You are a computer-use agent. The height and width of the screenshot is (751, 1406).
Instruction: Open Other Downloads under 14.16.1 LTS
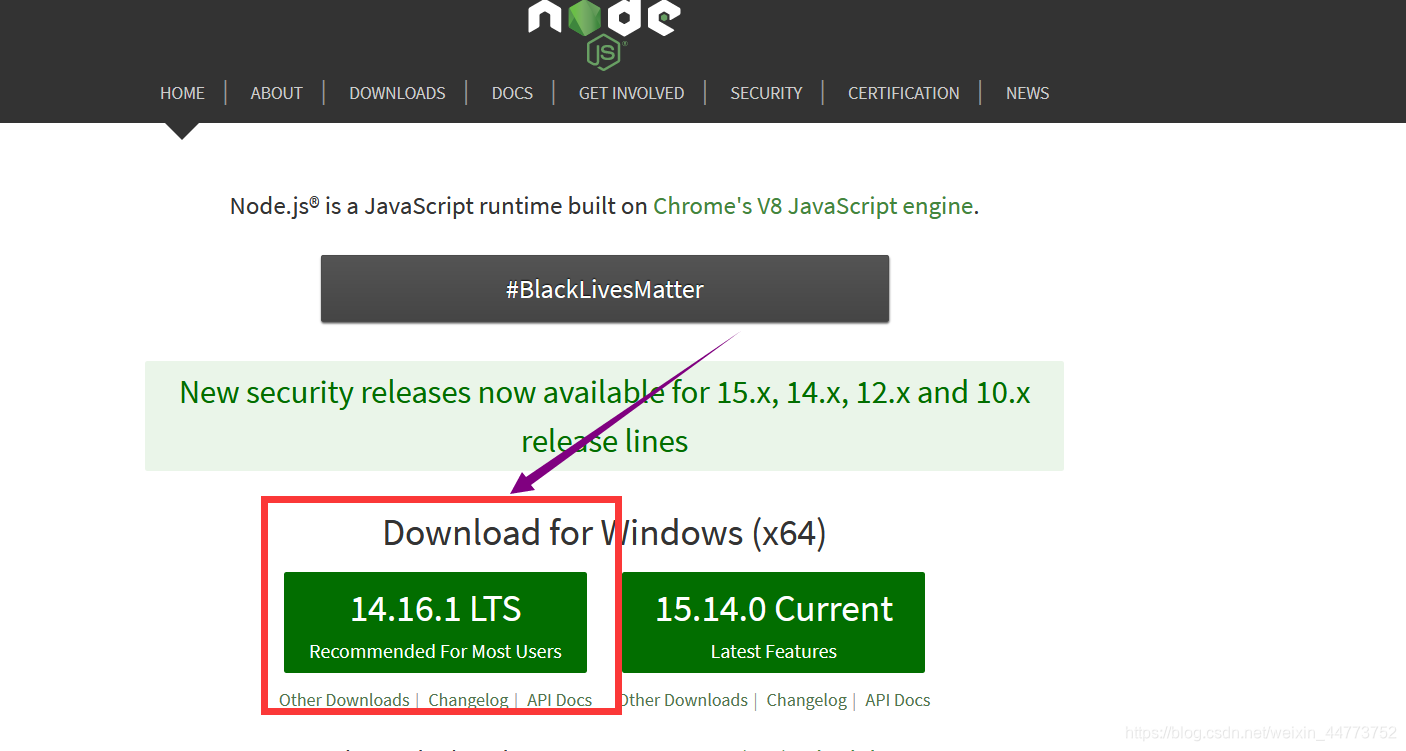point(344,700)
